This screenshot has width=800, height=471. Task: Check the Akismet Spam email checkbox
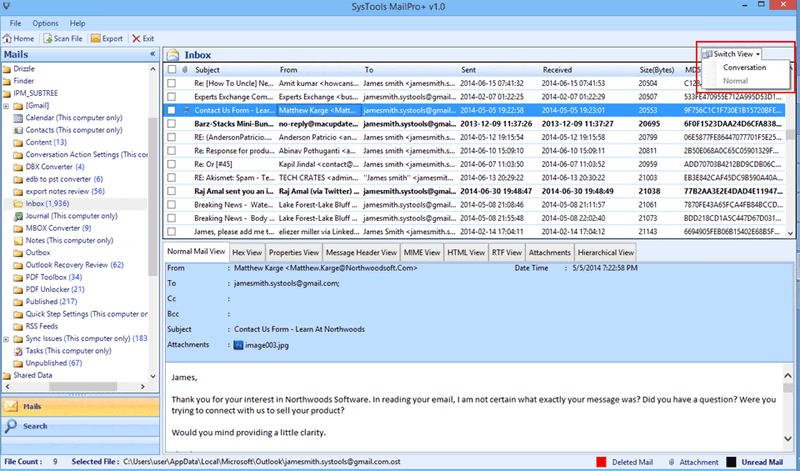coord(171,178)
